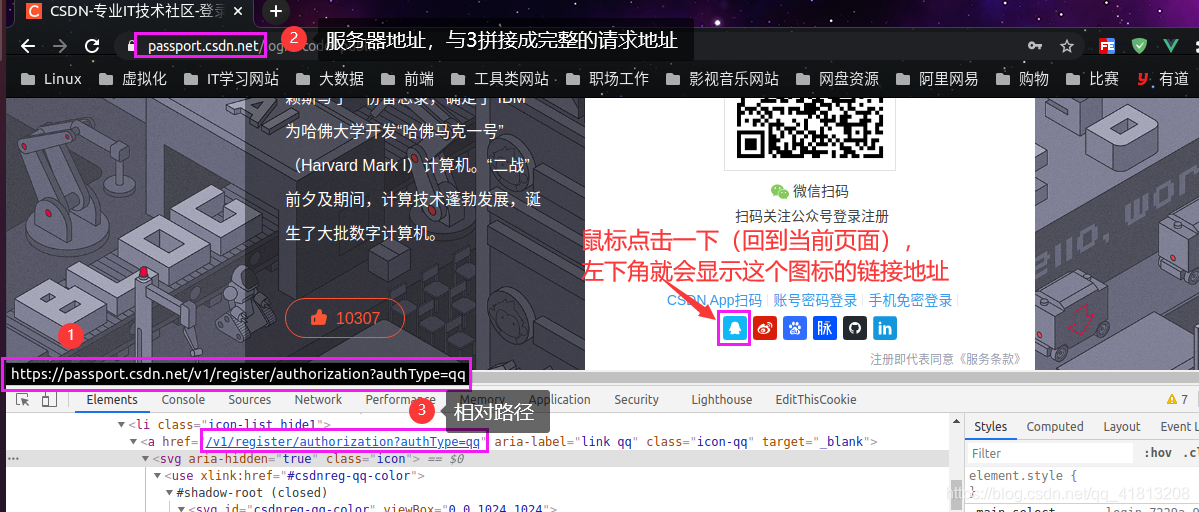Viewport: 1199px width, 512px height.
Task: Log in using the Maimai icon
Action: click(x=825, y=329)
